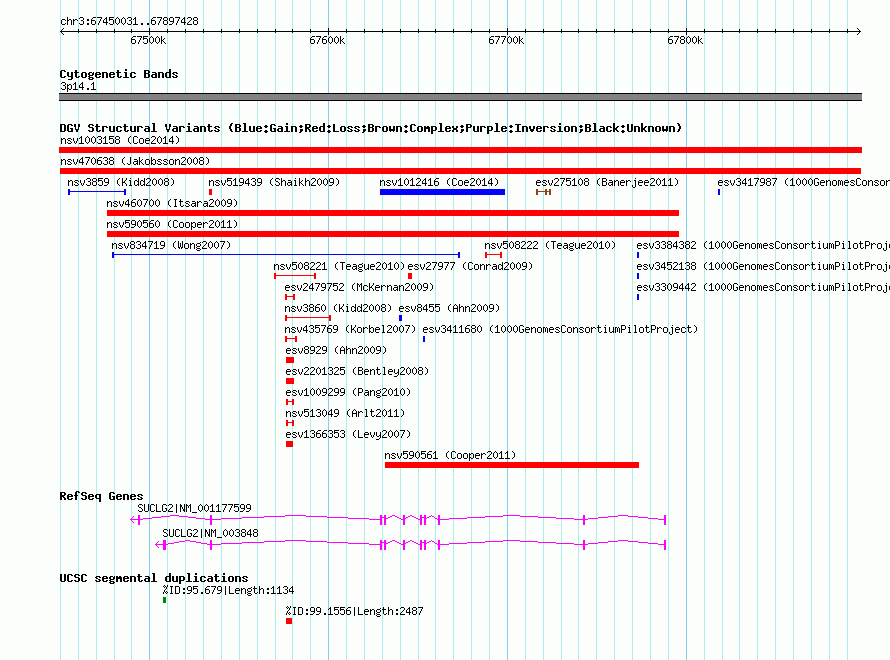The image size is (890, 660).
Task: Open the esv3309442 variant label
Action: (763, 287)
